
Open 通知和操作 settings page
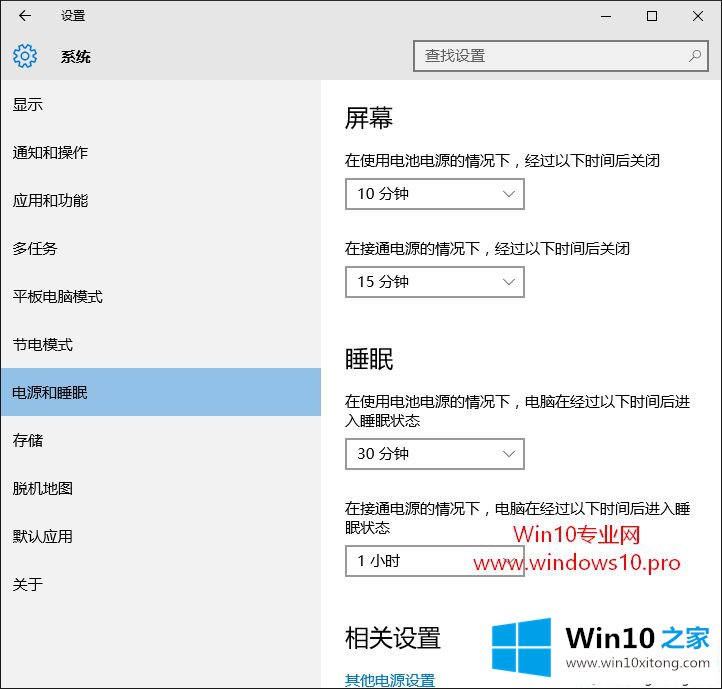click(x=50, y=153)
